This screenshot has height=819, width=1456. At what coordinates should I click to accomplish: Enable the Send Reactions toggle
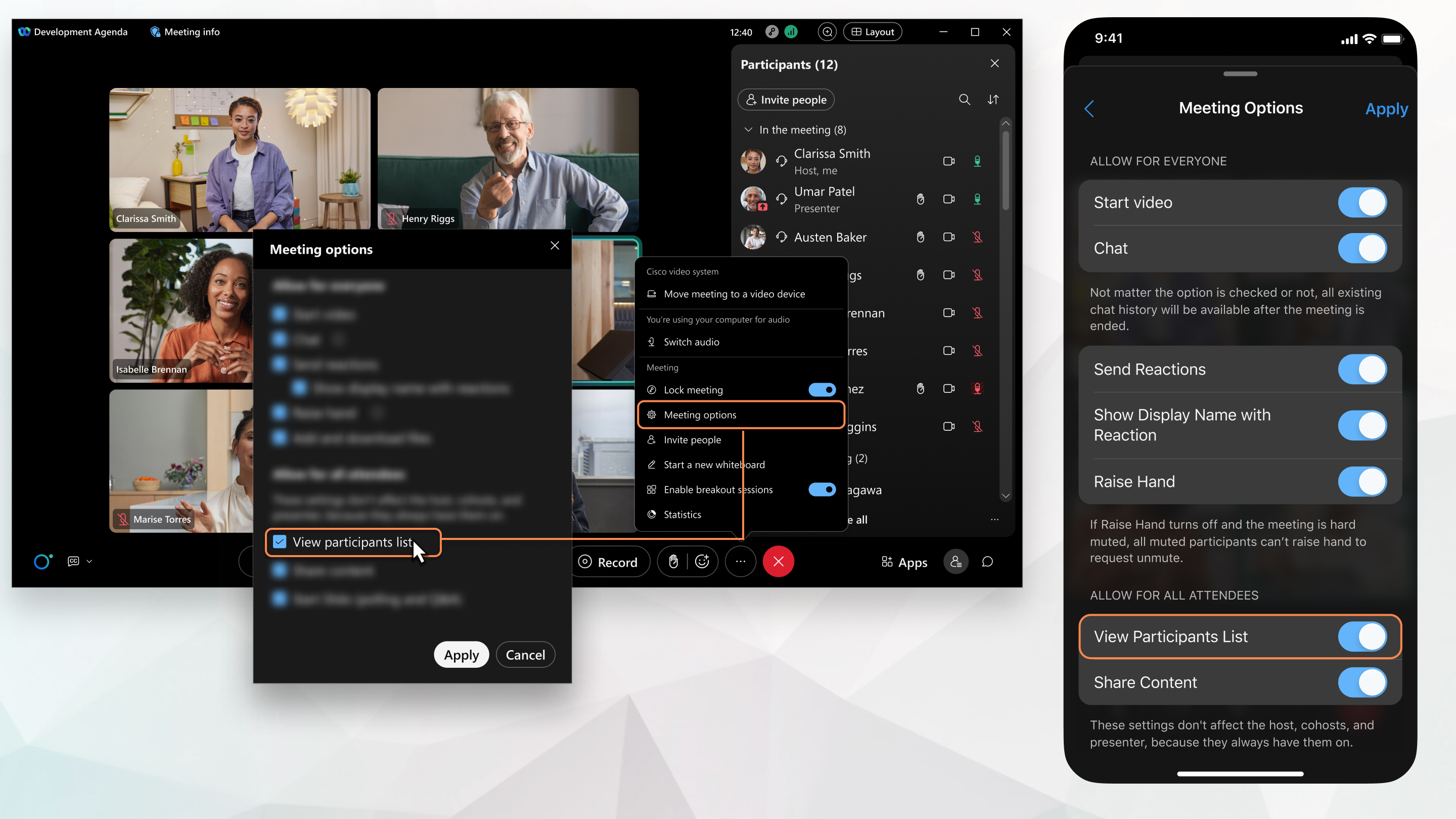(x=1362, y=369)
